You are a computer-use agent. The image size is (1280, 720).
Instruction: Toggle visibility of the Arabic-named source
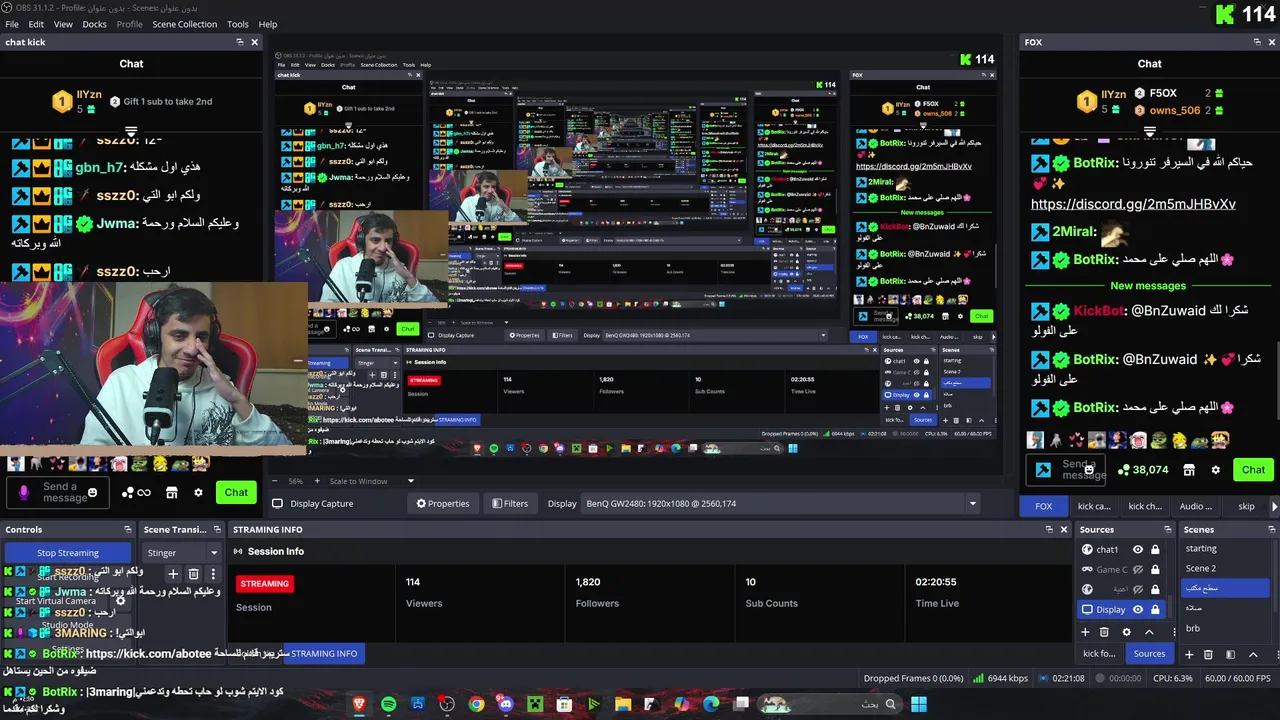[1137, 589]
